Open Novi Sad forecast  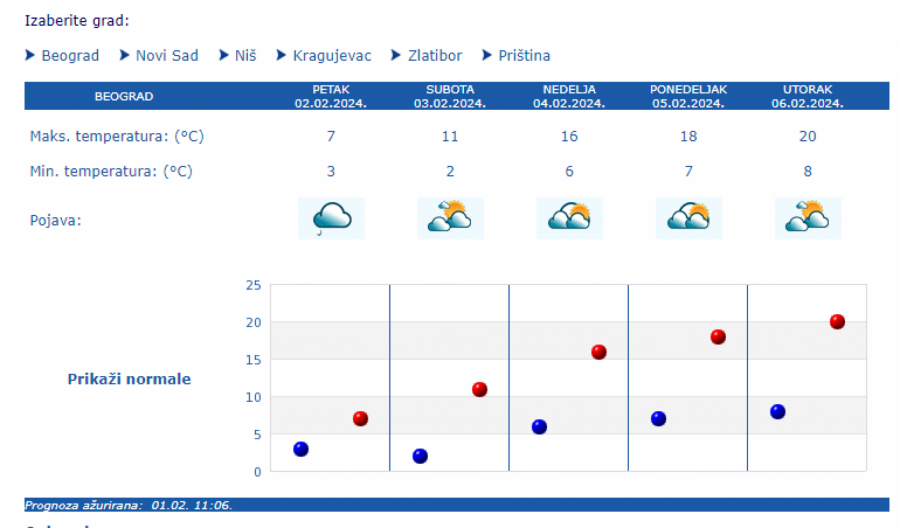tap(167, 56)
